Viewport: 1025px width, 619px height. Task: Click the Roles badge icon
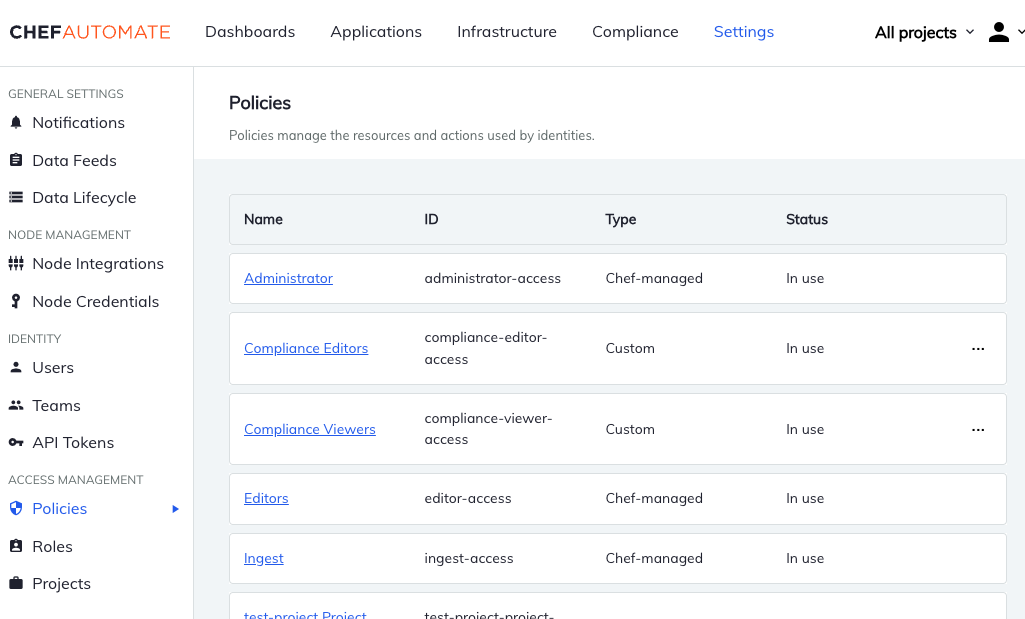tap(16, 546)
